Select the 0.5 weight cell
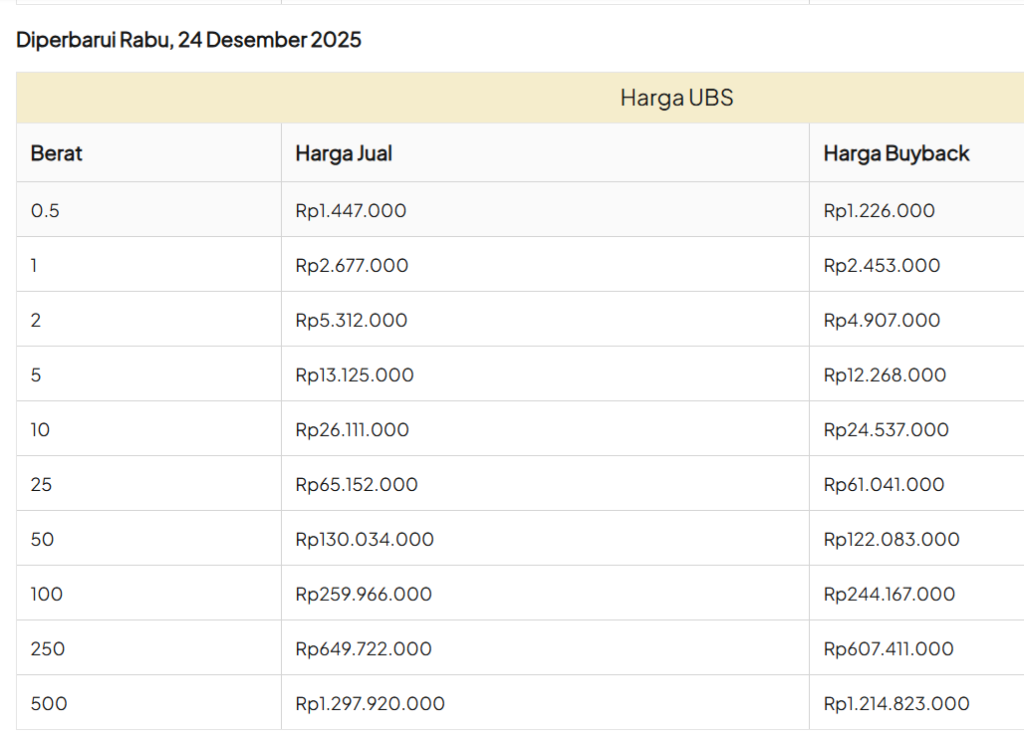The height and width of the screenshot is (739, 1024). pyautogui.click(x=46, y=210)
